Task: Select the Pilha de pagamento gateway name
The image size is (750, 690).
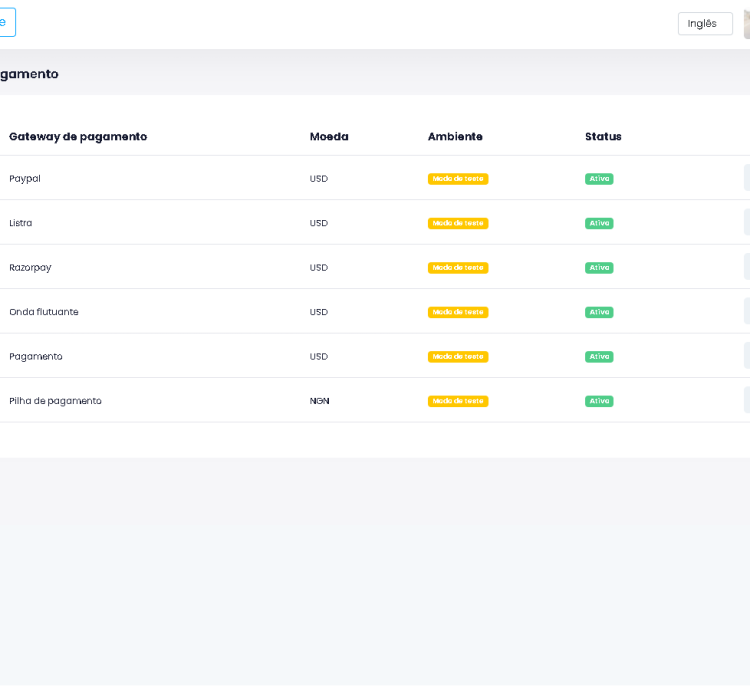Action: [55, 401]
